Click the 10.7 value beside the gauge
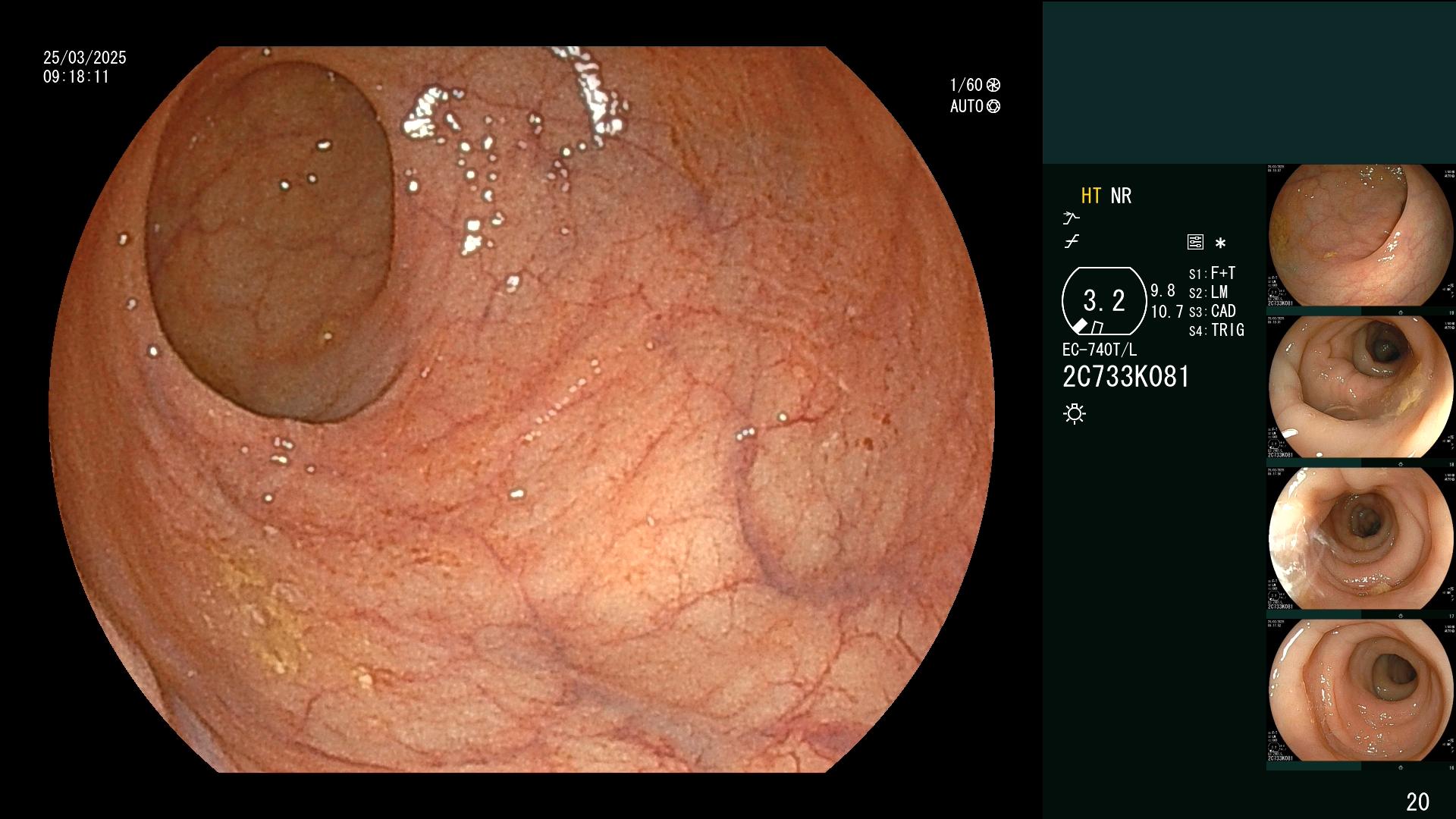This screenshot has height=819, width=1456. pyautogui.click(x=1167, y=312)
